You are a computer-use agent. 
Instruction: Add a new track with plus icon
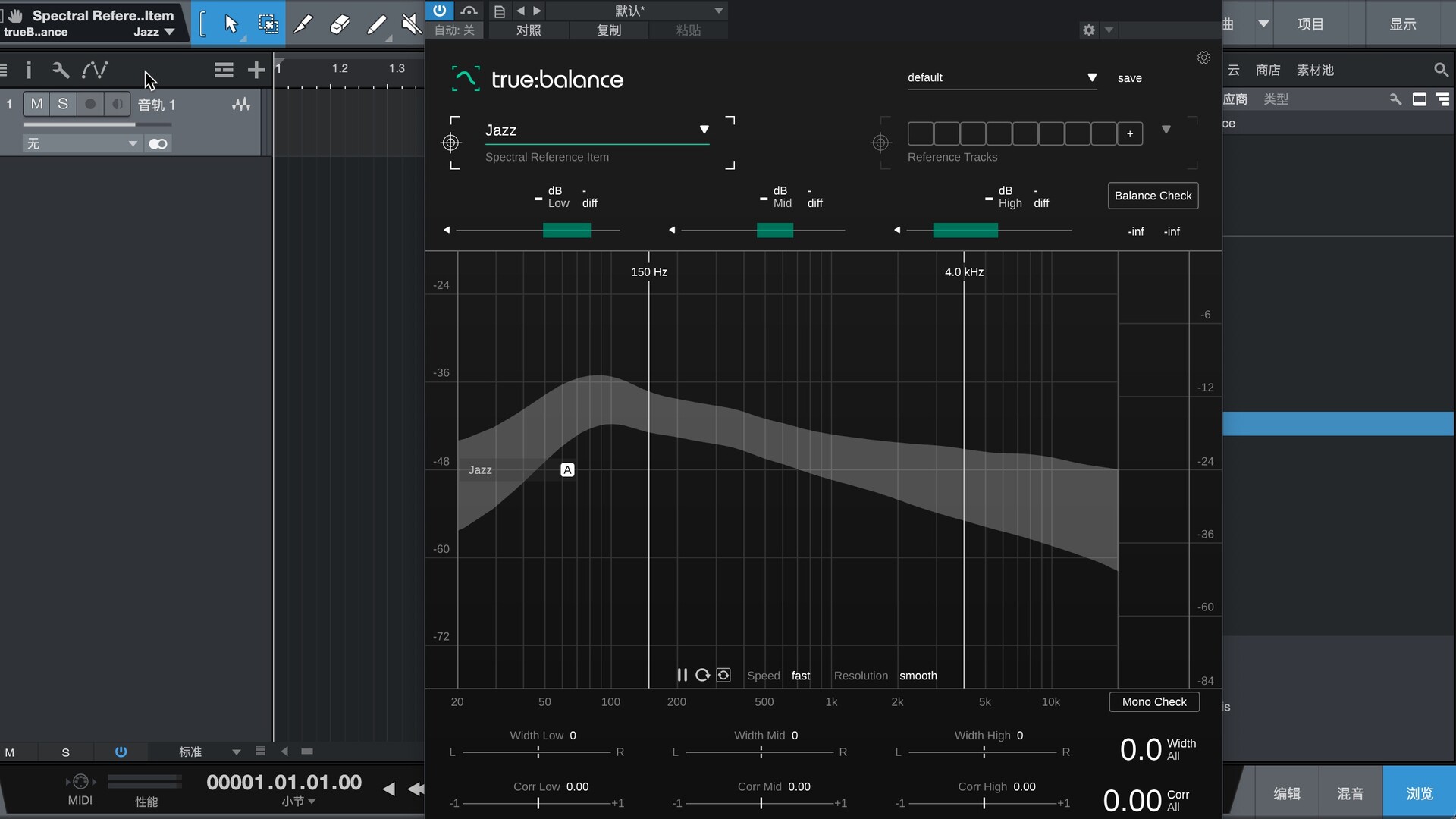256,71
